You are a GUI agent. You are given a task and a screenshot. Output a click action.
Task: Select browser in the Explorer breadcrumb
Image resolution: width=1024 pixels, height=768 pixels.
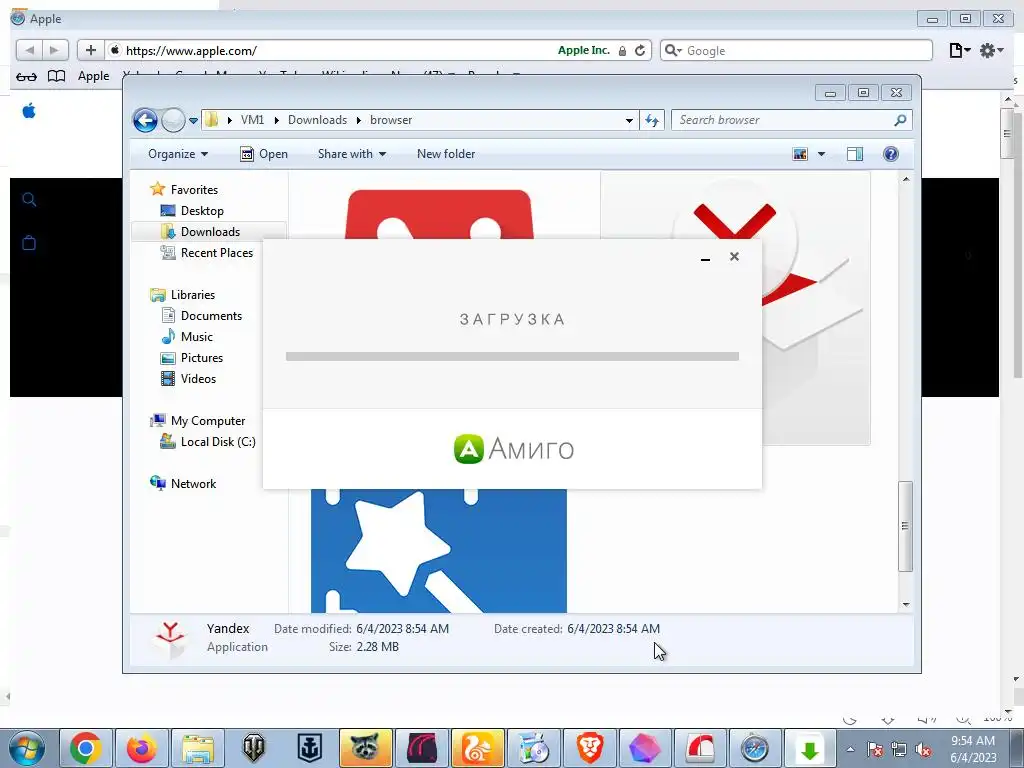pos(391,120)
